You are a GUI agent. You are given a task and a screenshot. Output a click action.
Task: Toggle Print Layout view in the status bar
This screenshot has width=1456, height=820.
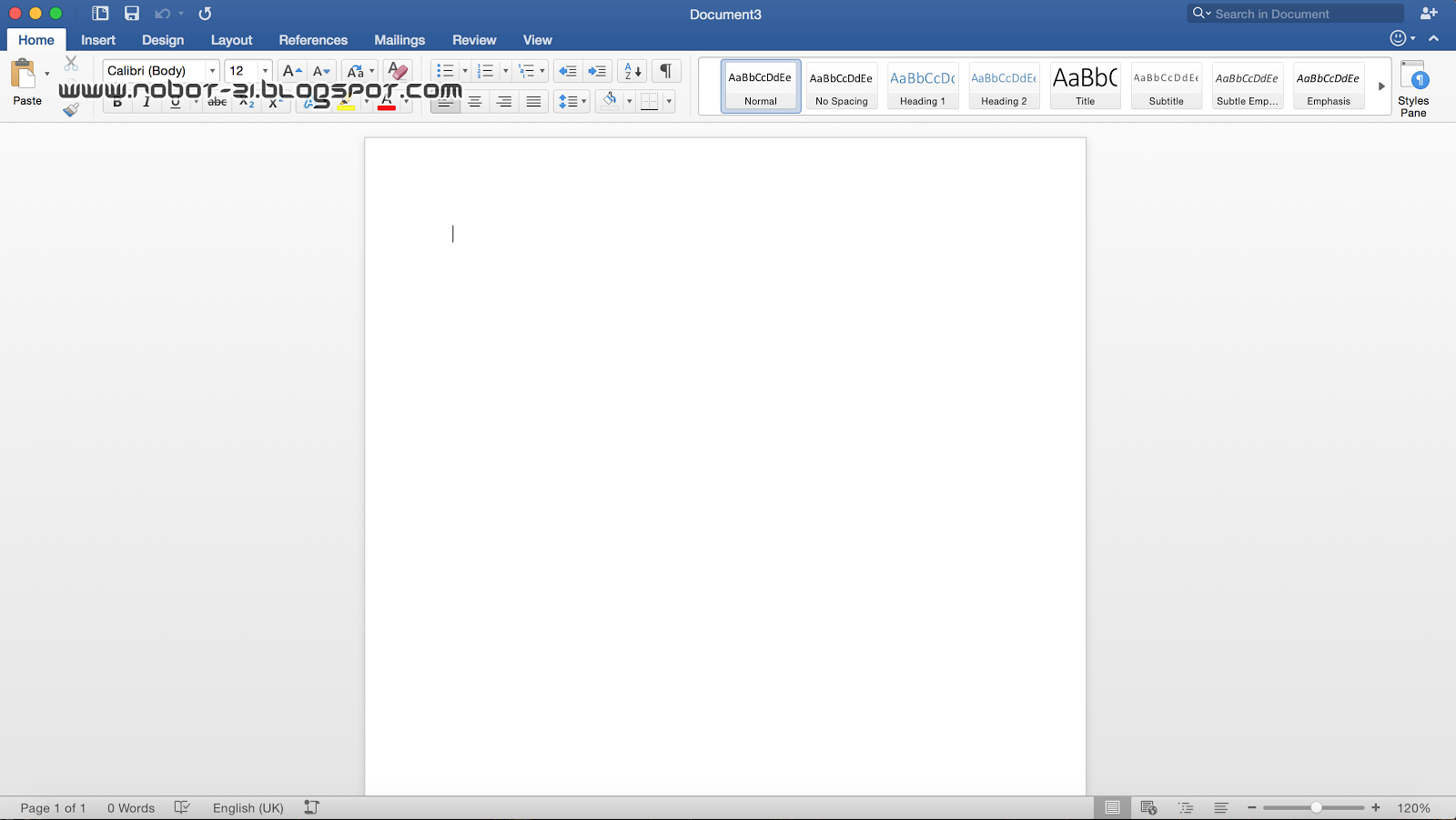[x=1112, y=807]
